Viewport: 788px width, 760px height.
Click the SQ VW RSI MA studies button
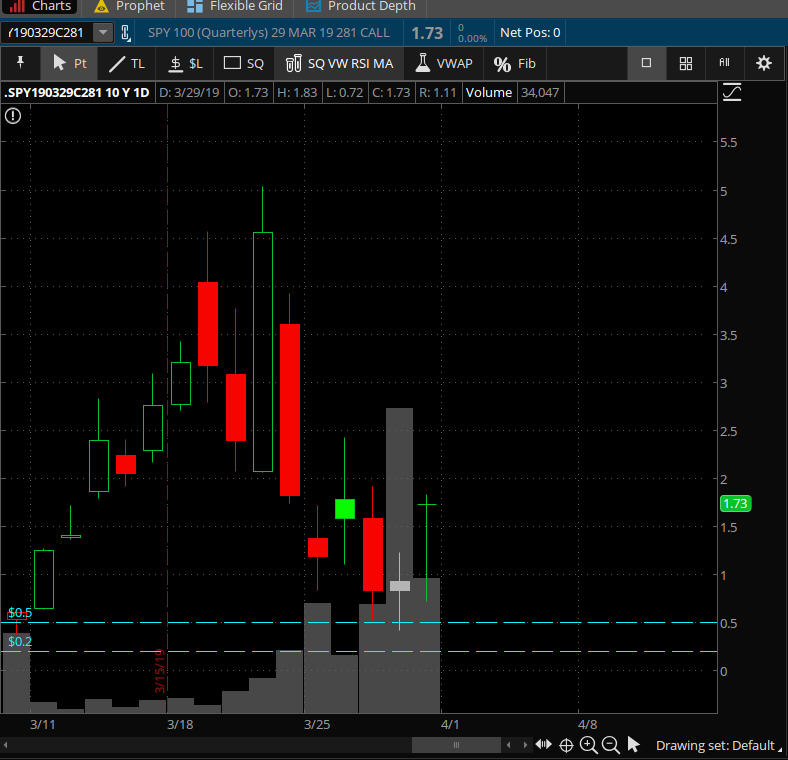pyautogui.click(x=339, y=63)
